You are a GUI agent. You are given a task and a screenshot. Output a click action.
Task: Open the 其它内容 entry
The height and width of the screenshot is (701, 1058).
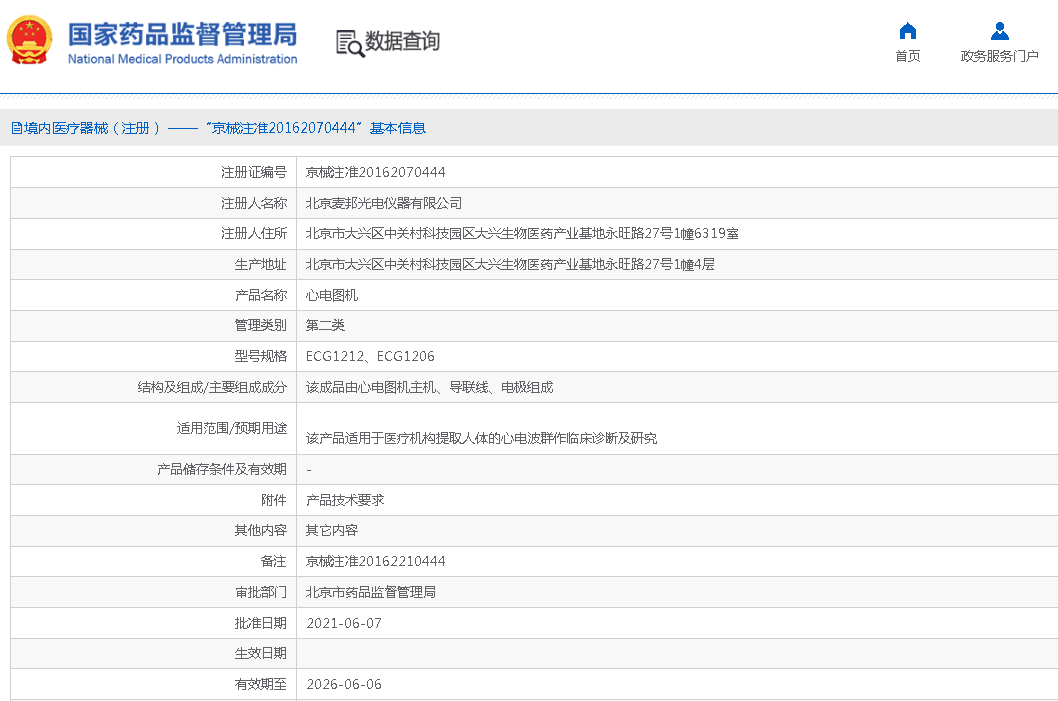click(332, 531)
